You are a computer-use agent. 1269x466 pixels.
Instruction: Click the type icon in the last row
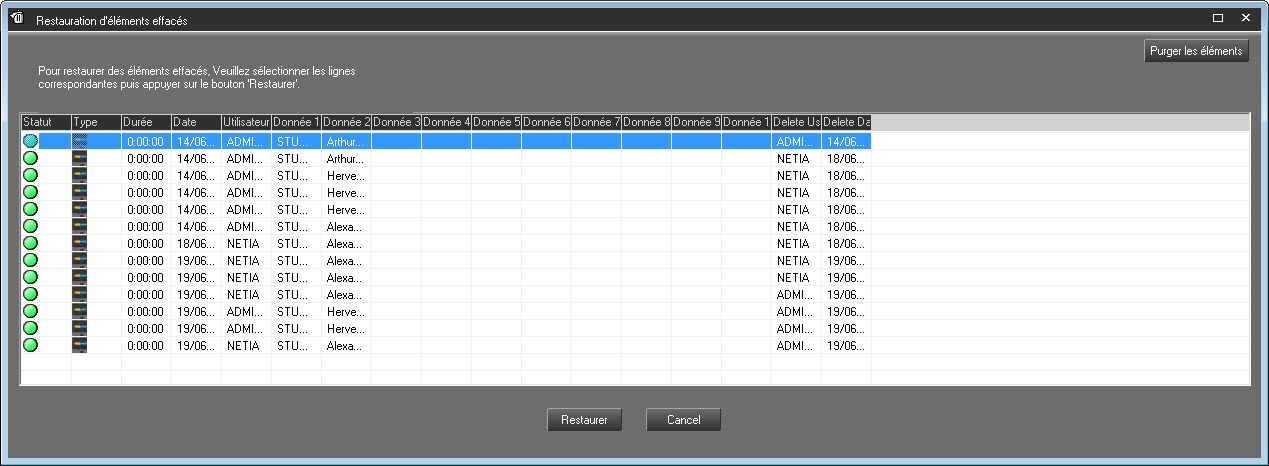point(80,345)
